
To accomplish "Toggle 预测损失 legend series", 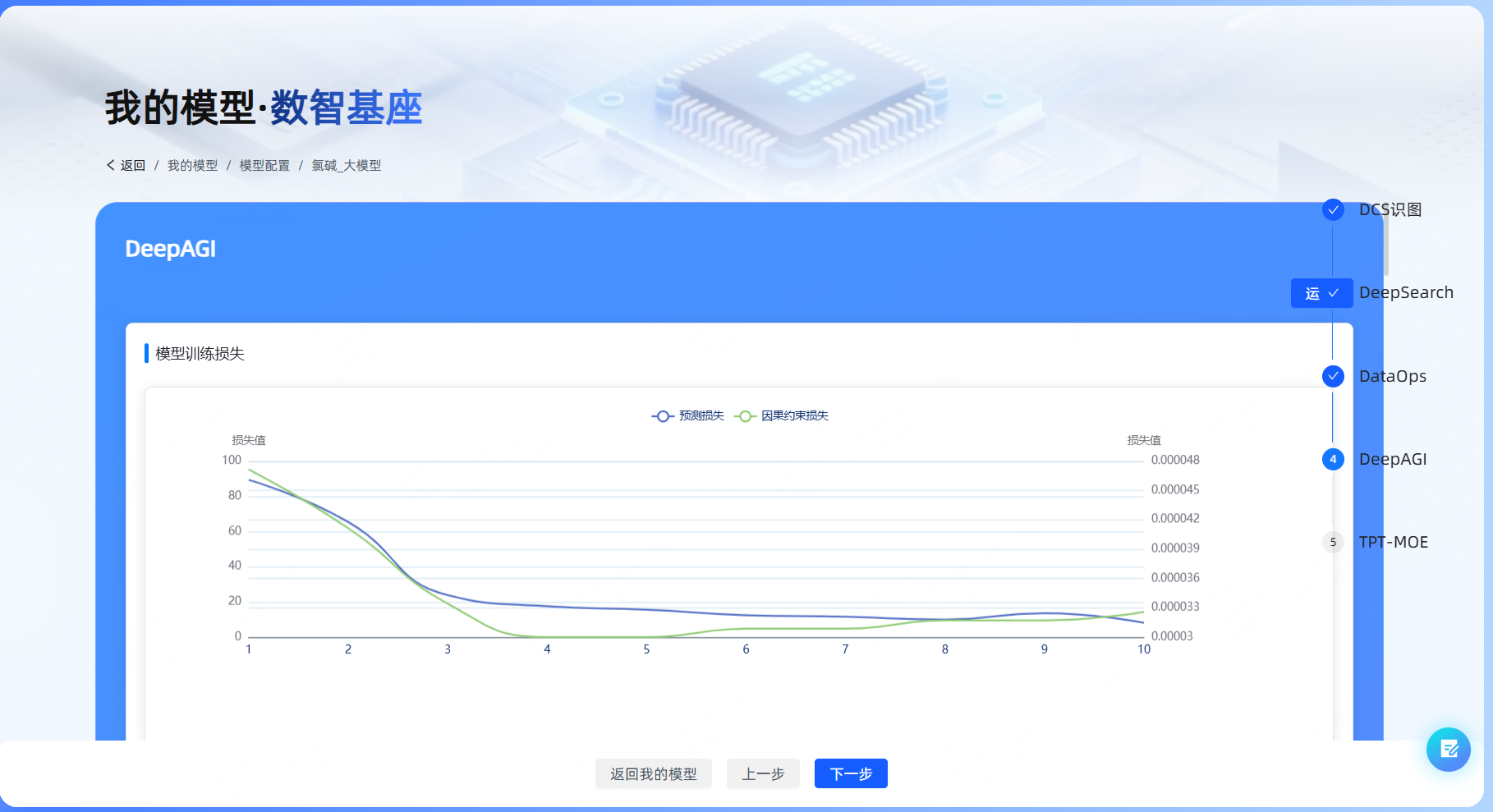I will [x=688, y=415].
